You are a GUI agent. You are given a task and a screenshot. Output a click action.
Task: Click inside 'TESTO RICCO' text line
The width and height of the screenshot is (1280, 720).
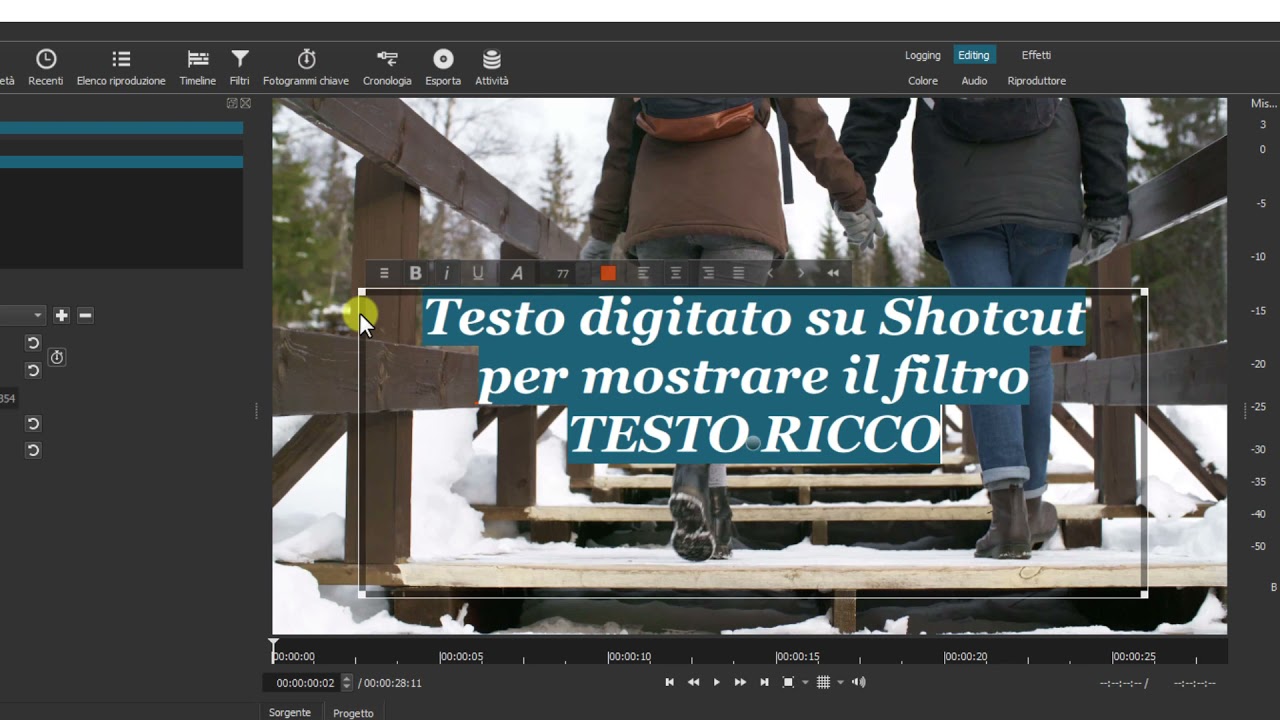[754, 435]
